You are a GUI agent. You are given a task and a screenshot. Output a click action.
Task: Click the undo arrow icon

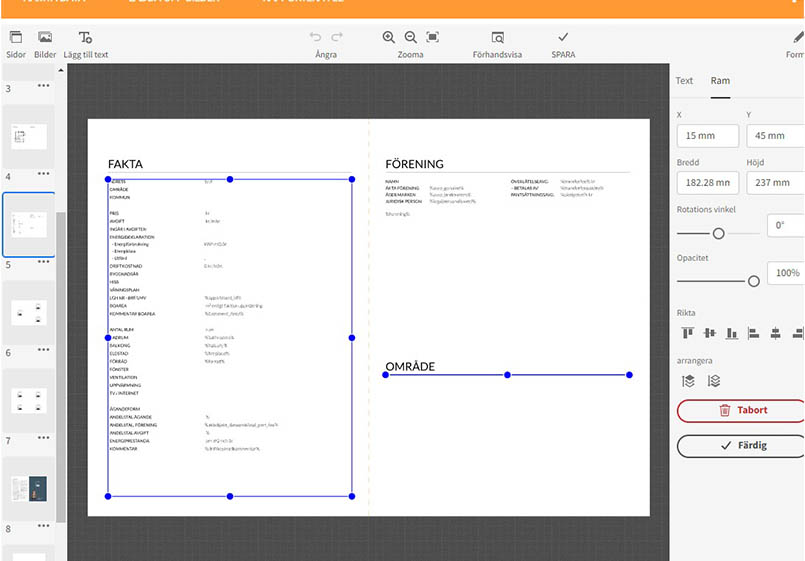click(316, 37)
